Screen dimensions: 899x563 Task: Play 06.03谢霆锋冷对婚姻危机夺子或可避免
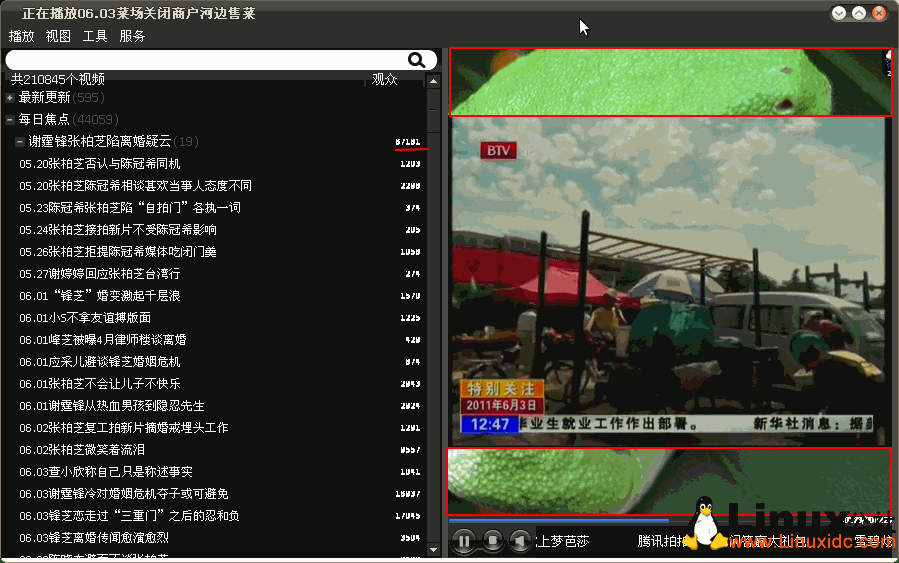[124, 493]
